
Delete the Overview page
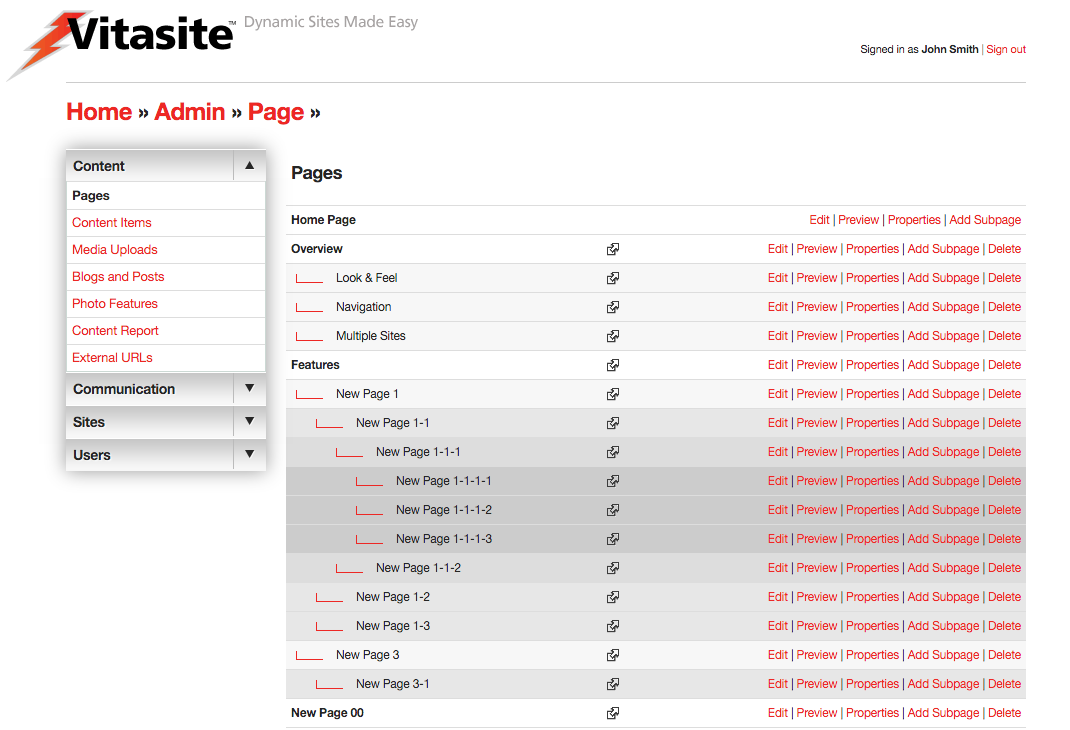[x=1004, y=249]
